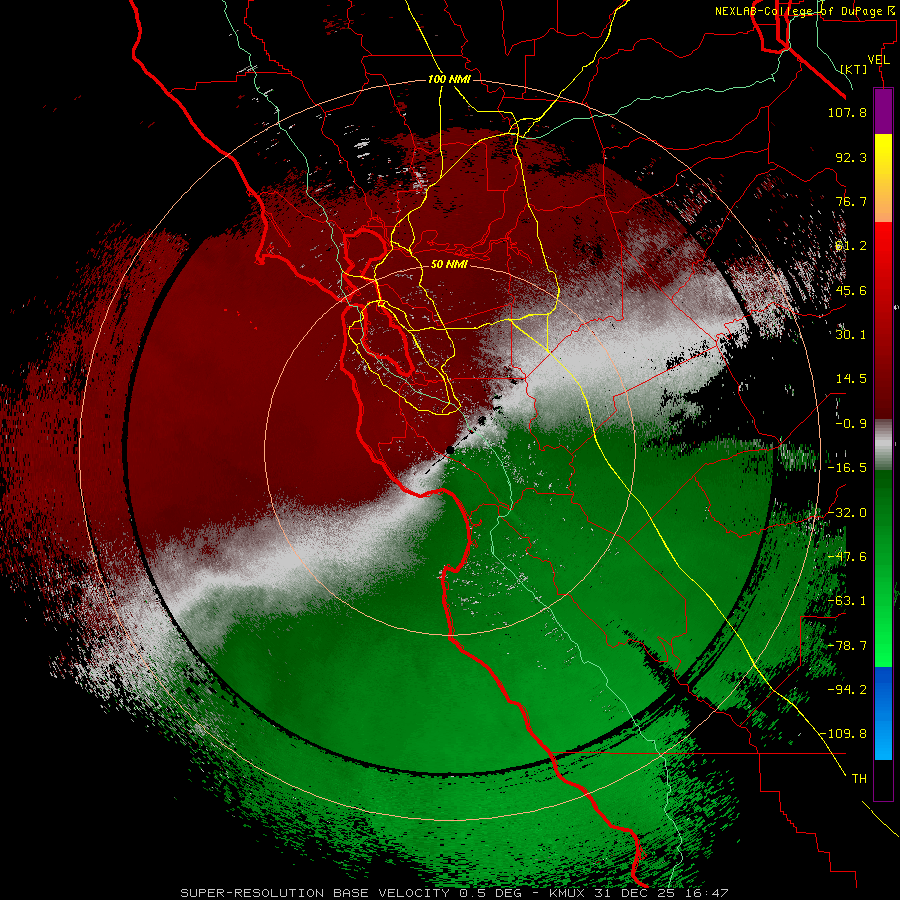900x900 pixels.
Task: Click the 50 NMI range ring label
Action: (x=449, y=264)
